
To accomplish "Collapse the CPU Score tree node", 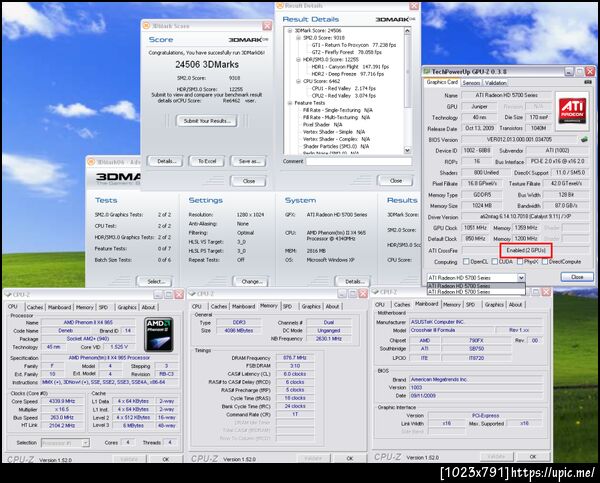I will click(298, 81).
